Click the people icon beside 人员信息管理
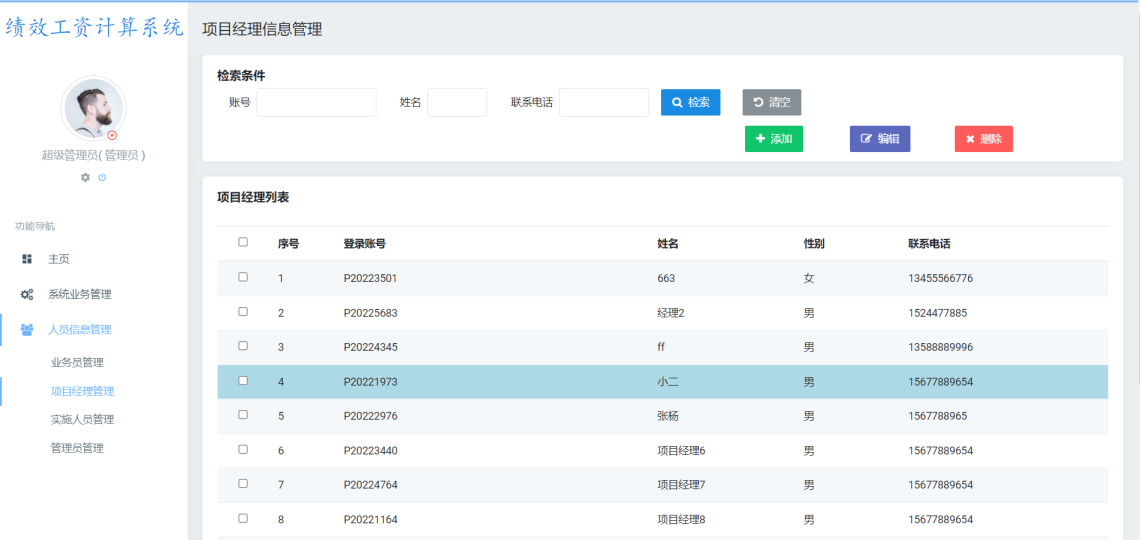This screenshot has width=1140, height=540. (x=28, y=329)
